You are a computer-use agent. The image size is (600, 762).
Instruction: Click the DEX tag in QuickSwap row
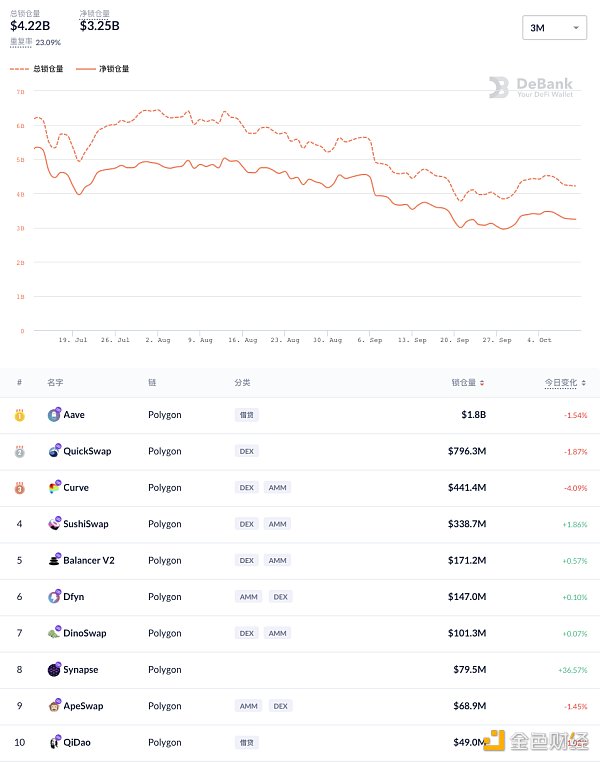coord(246,451)
